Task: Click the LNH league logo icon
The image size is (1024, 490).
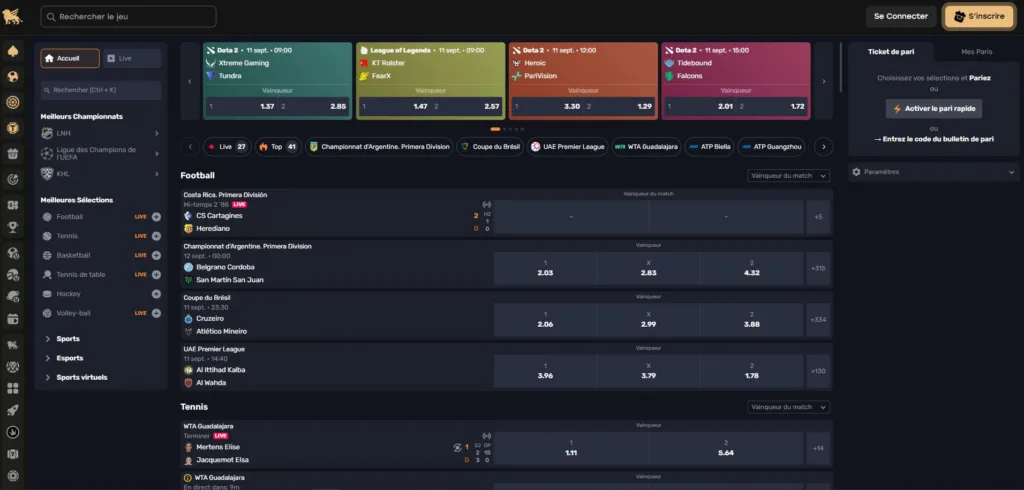Action: (x=47, y=133)
